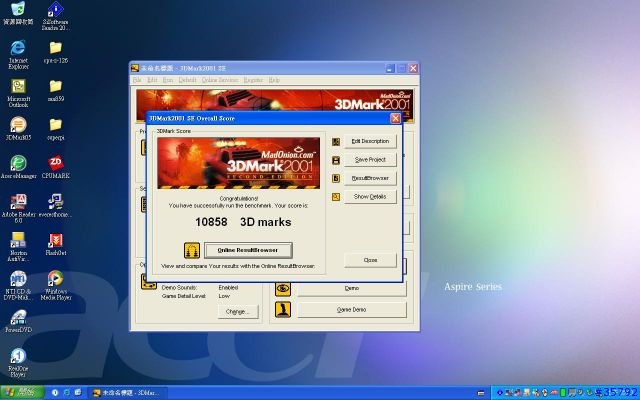Screen dimensions: 640x400
Task: Select the Windows Media Player desktop icon
Action: (56, 285)
